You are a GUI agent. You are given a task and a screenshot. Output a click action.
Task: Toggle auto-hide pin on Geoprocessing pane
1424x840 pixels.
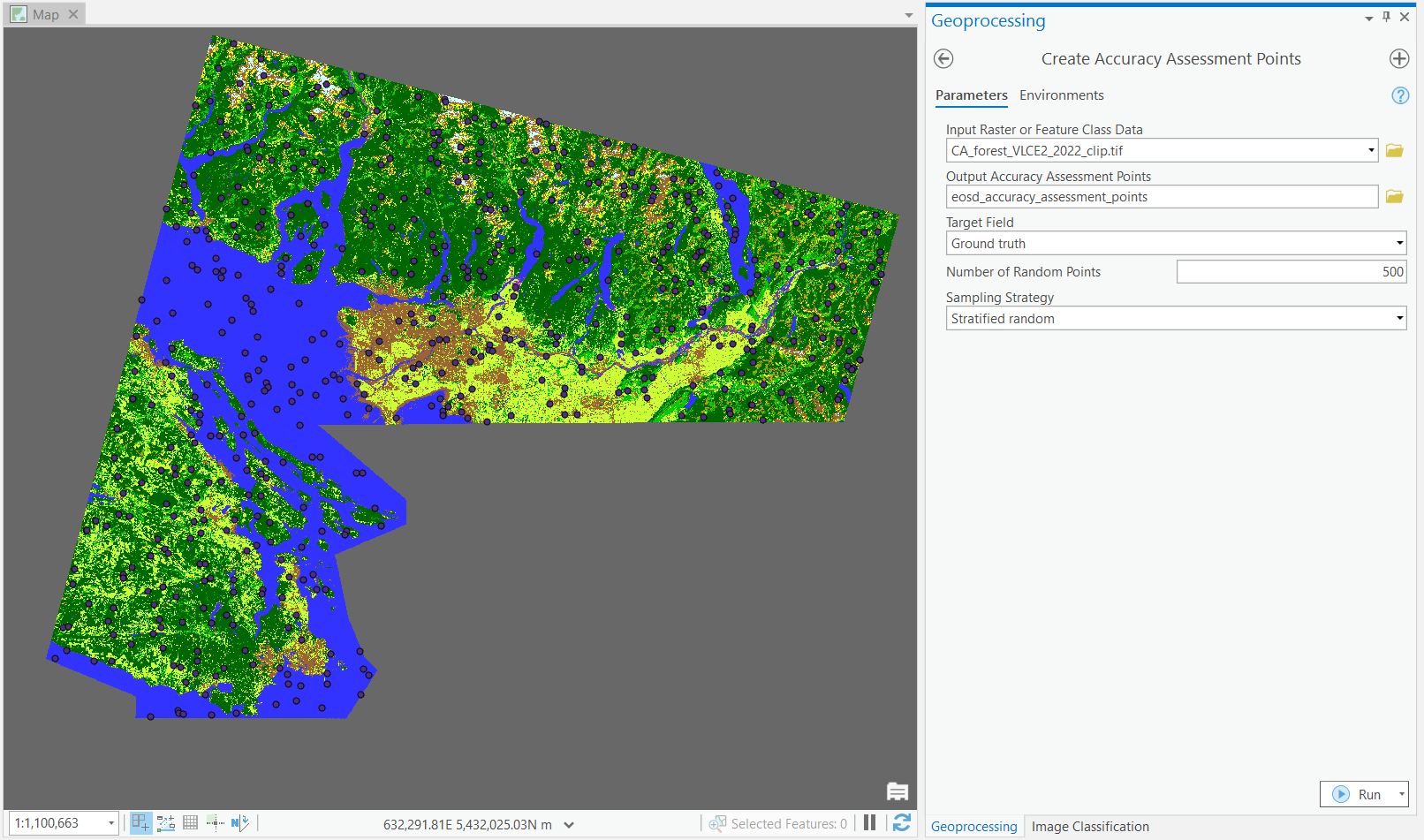click(1386, 17)
